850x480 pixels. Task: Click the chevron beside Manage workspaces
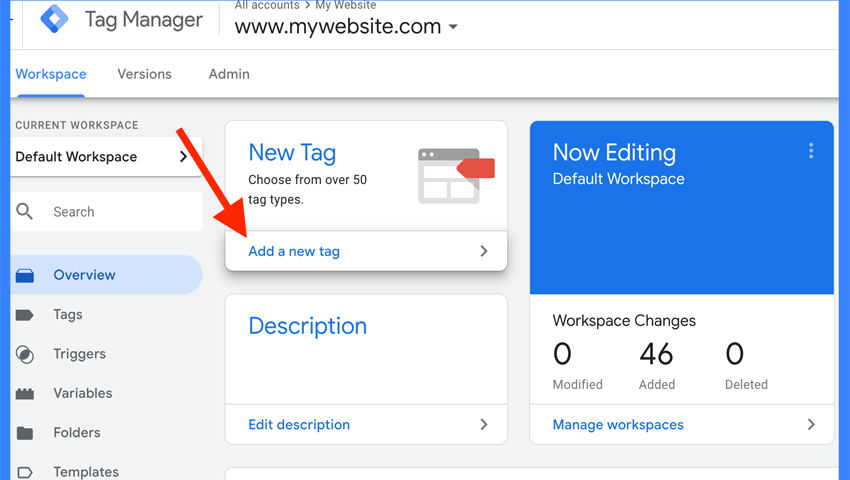pos(811,425)
